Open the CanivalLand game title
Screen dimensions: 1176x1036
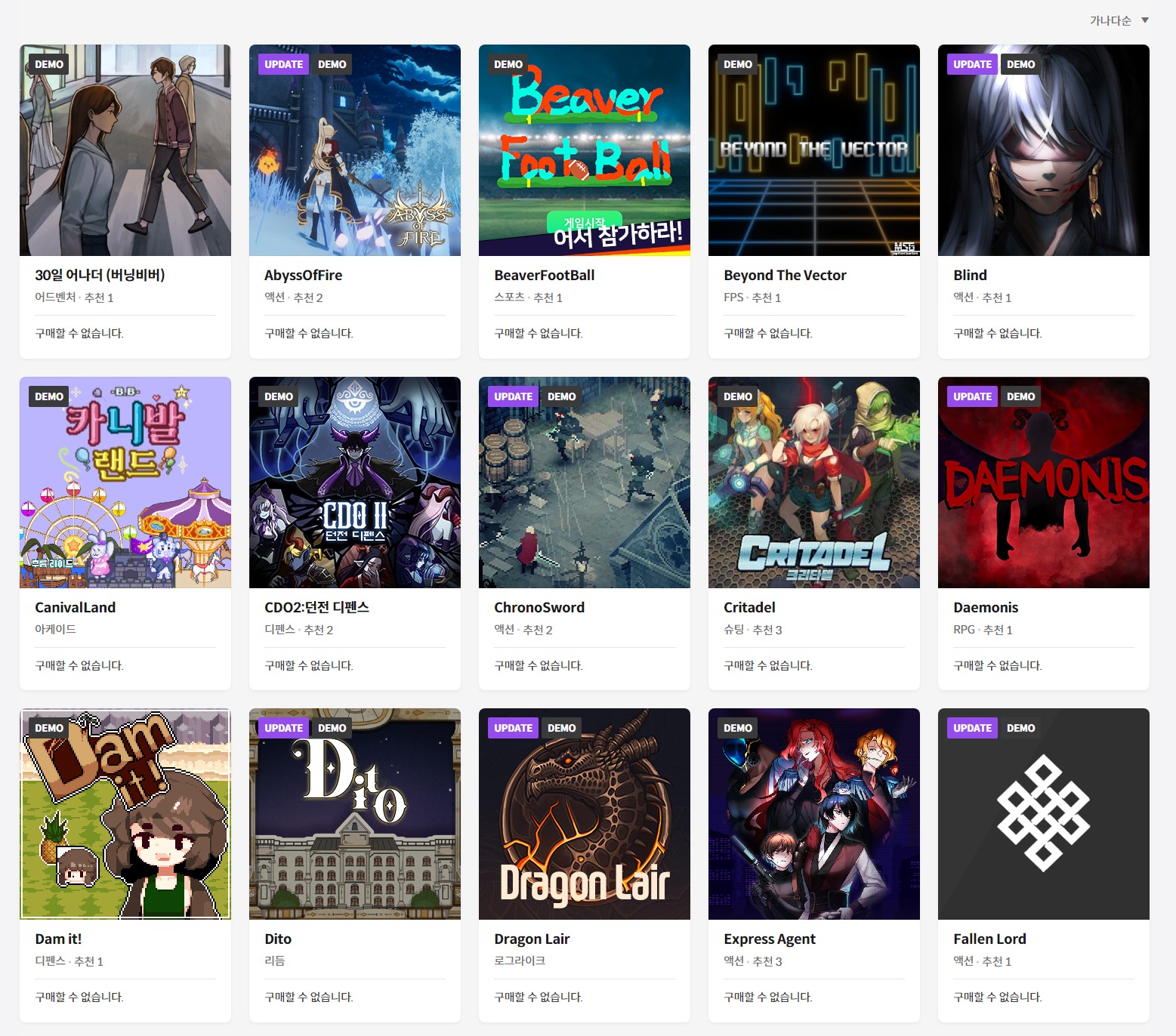point(76,607)
